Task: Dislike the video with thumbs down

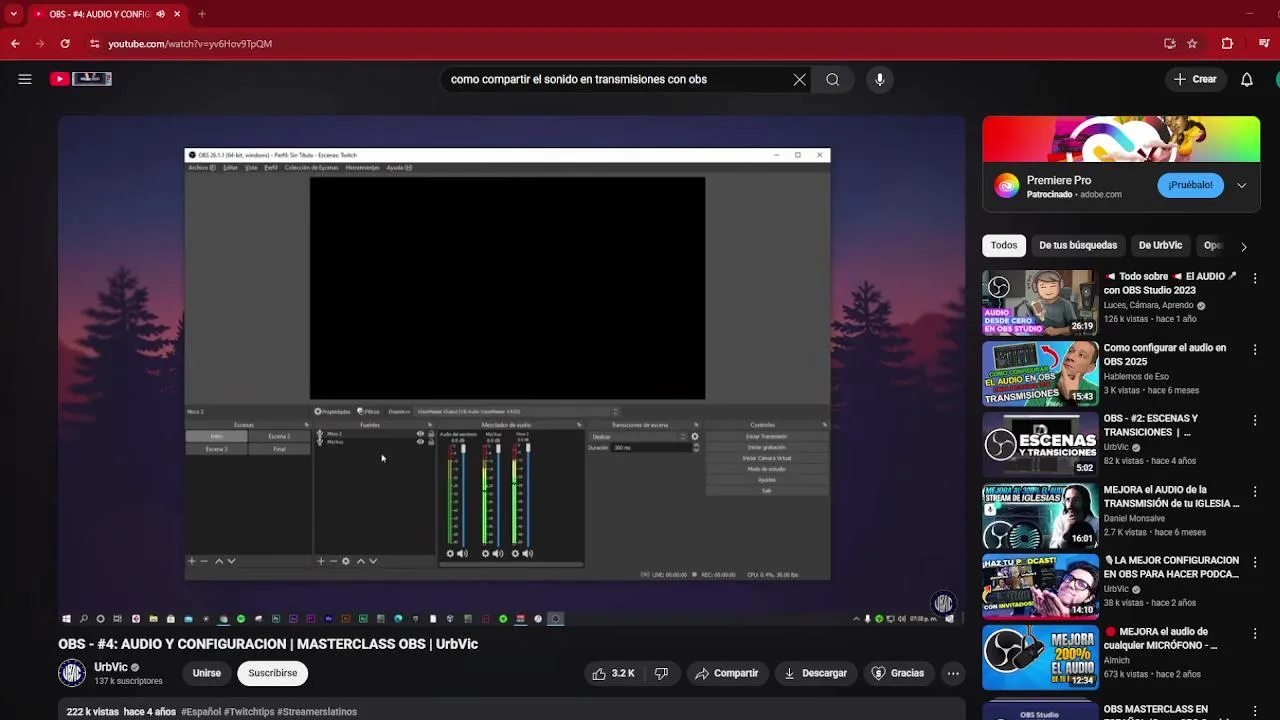Action: [661, 673]
